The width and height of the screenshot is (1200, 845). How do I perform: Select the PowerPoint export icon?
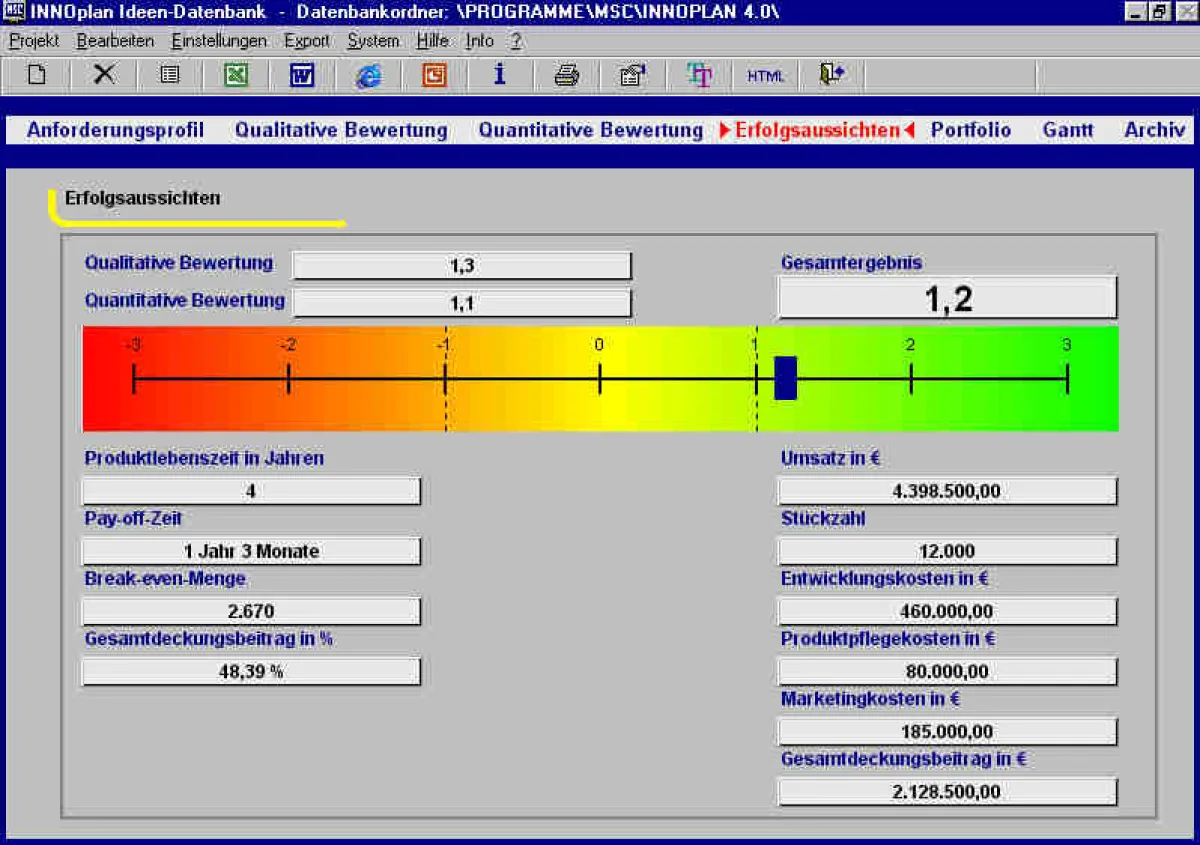(434, 74)
